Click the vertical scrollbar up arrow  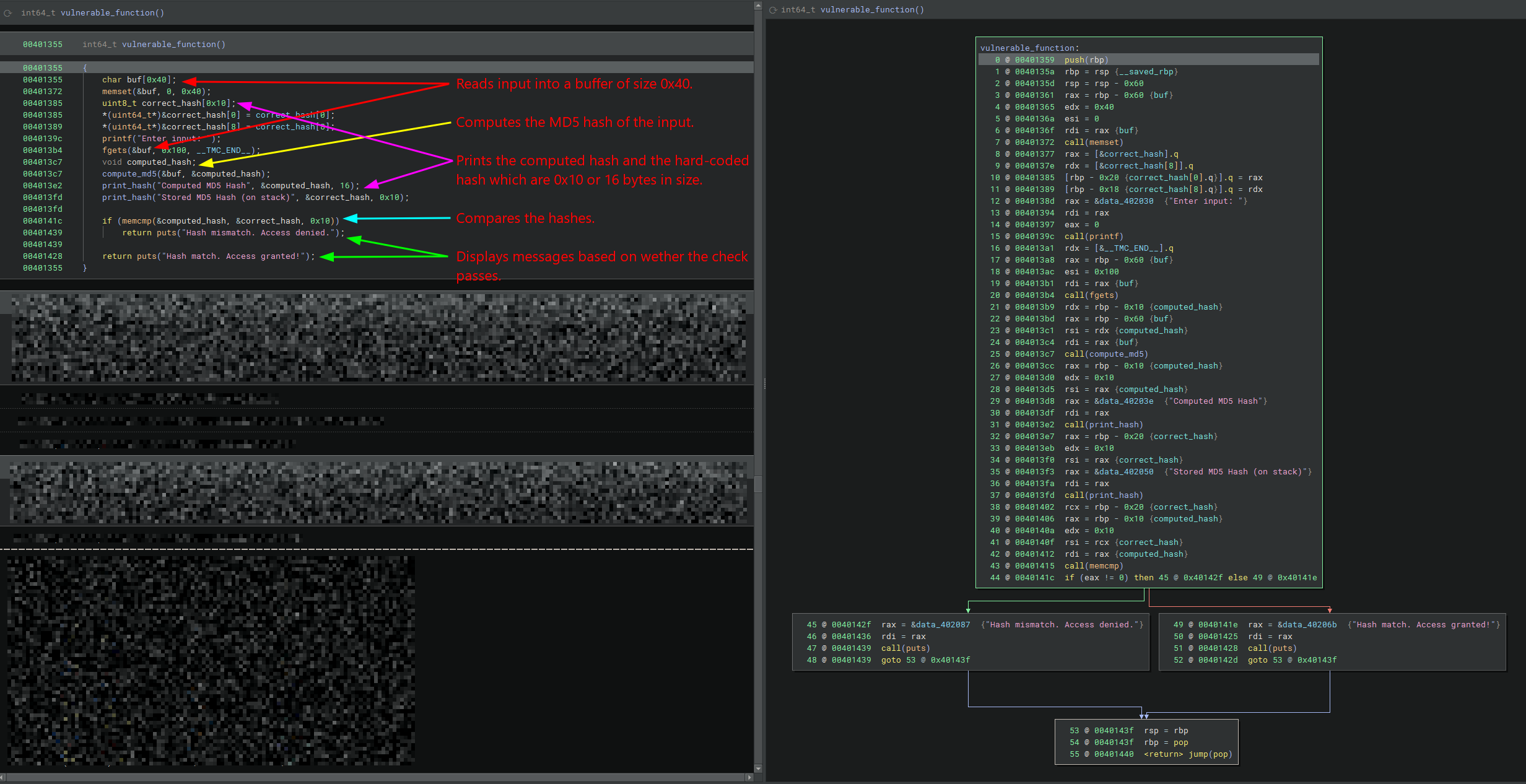click(758, 6)
